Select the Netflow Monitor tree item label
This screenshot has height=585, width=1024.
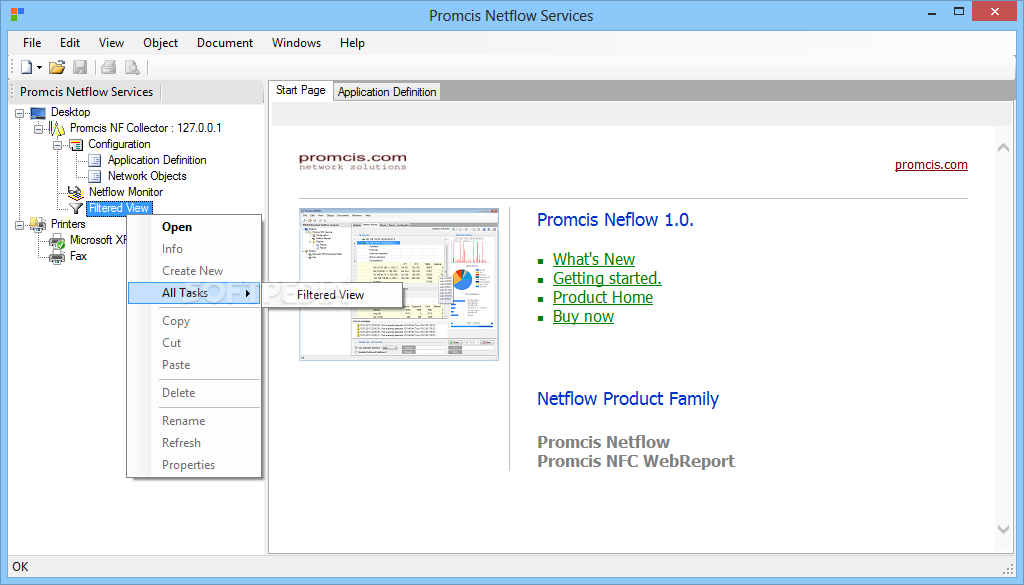click(x=126, y=192)
